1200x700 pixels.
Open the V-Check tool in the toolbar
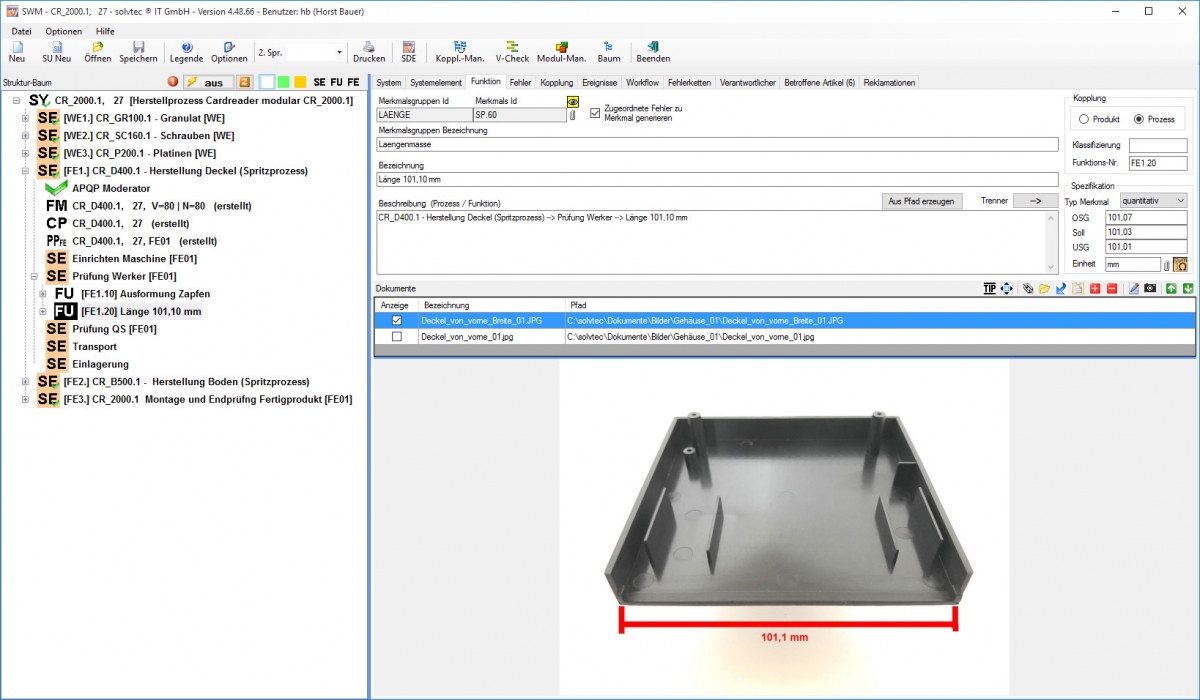tap(512, 52)
